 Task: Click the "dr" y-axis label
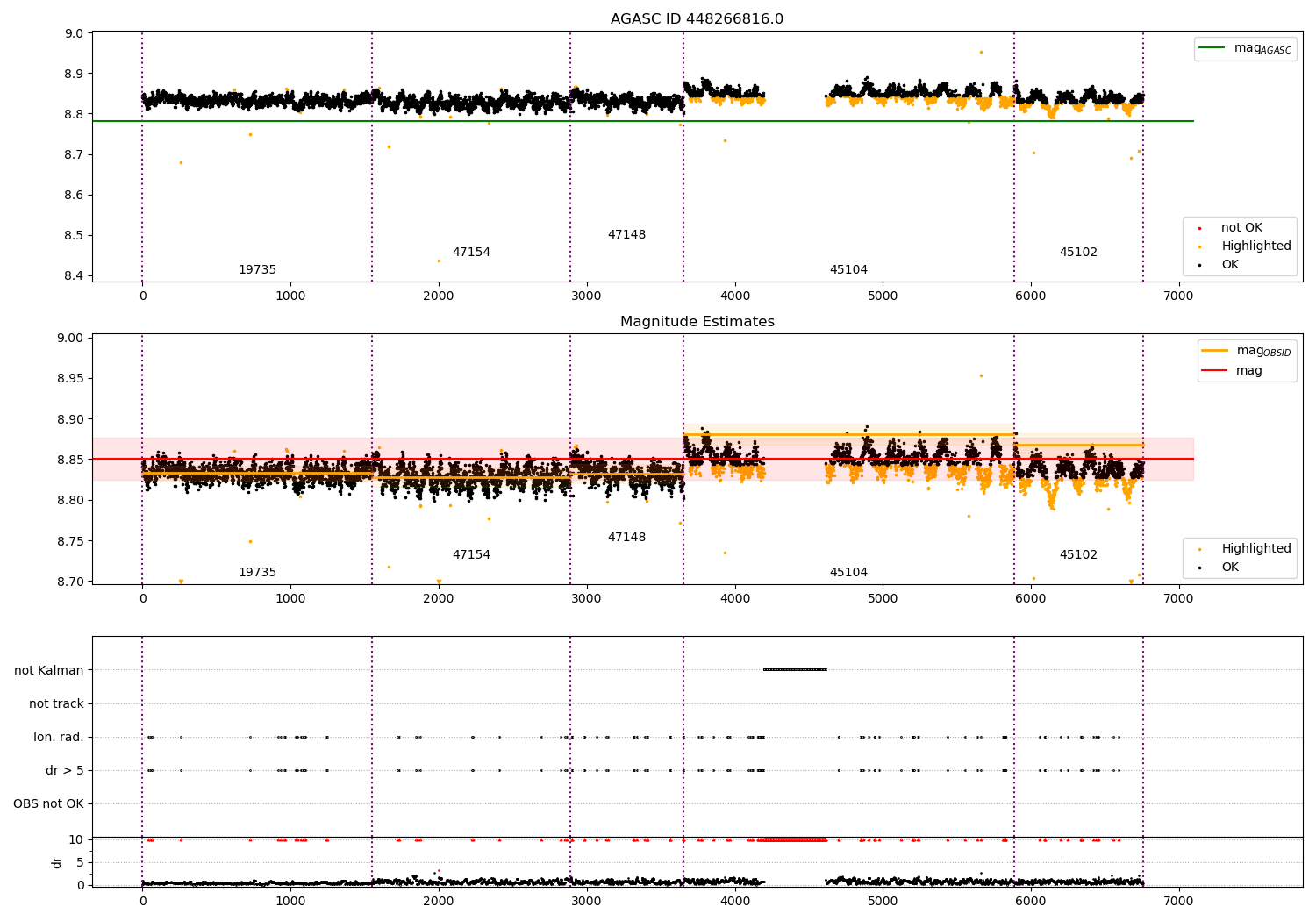click(57, 862)
